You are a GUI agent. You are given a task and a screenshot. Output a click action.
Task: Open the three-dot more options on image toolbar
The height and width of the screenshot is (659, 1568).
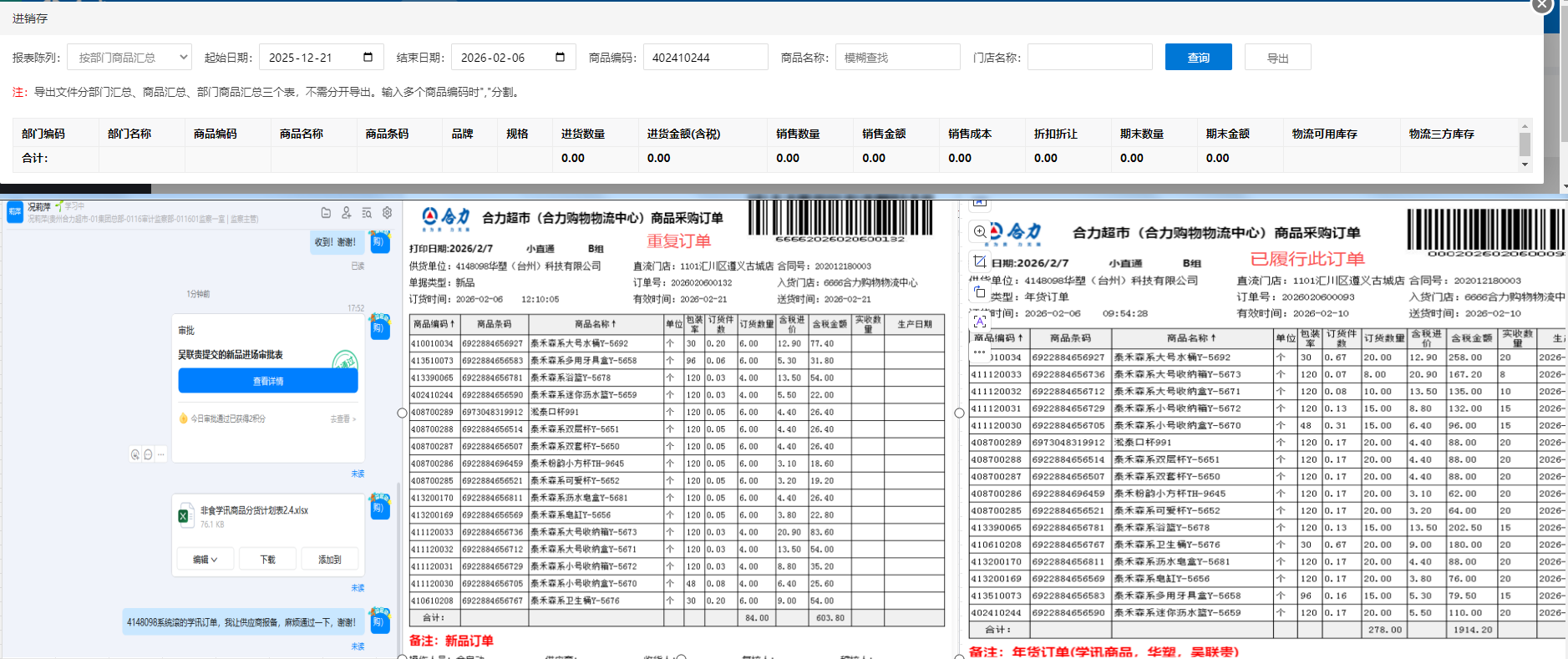(980, 352)
